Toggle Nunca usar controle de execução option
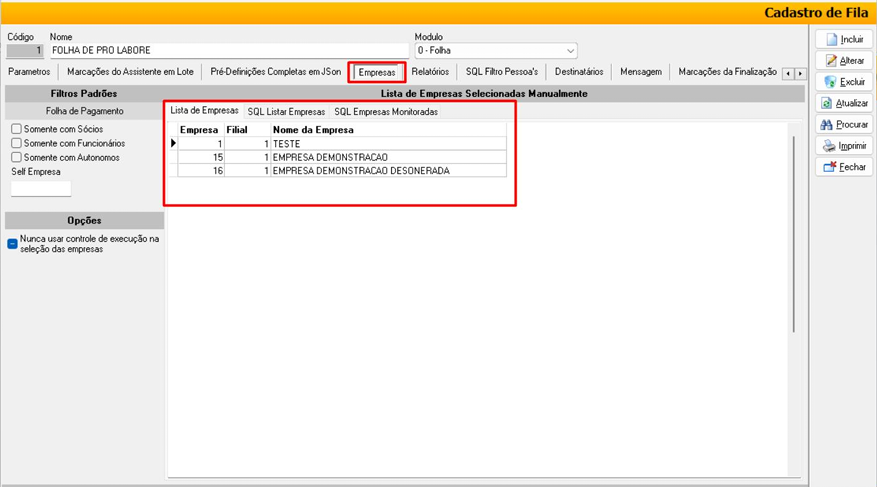Image resolution: width=878 pixels, height=489 pixels. tap(12, 243)
